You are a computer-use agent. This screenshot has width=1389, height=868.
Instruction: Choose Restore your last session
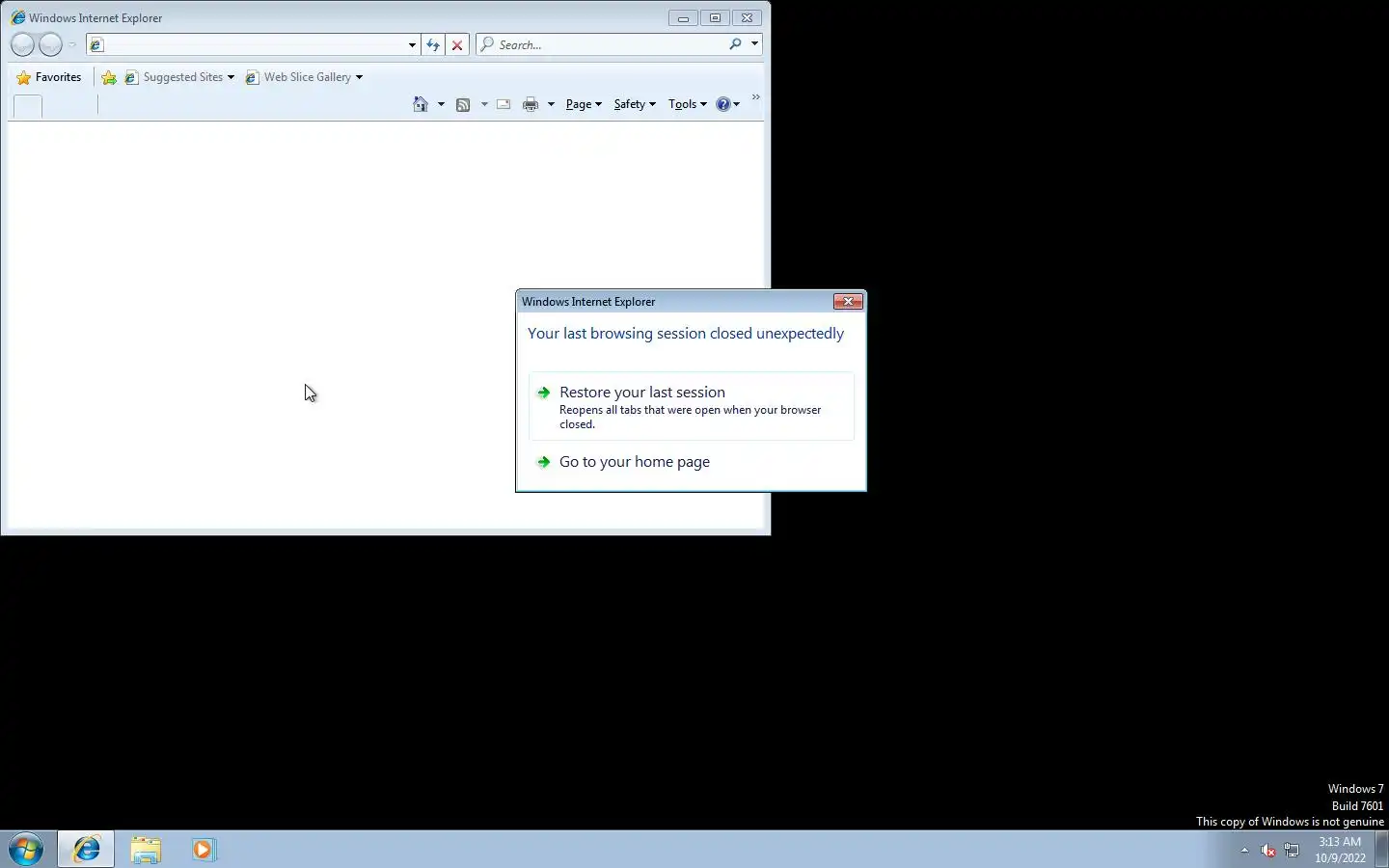point(691,406)
